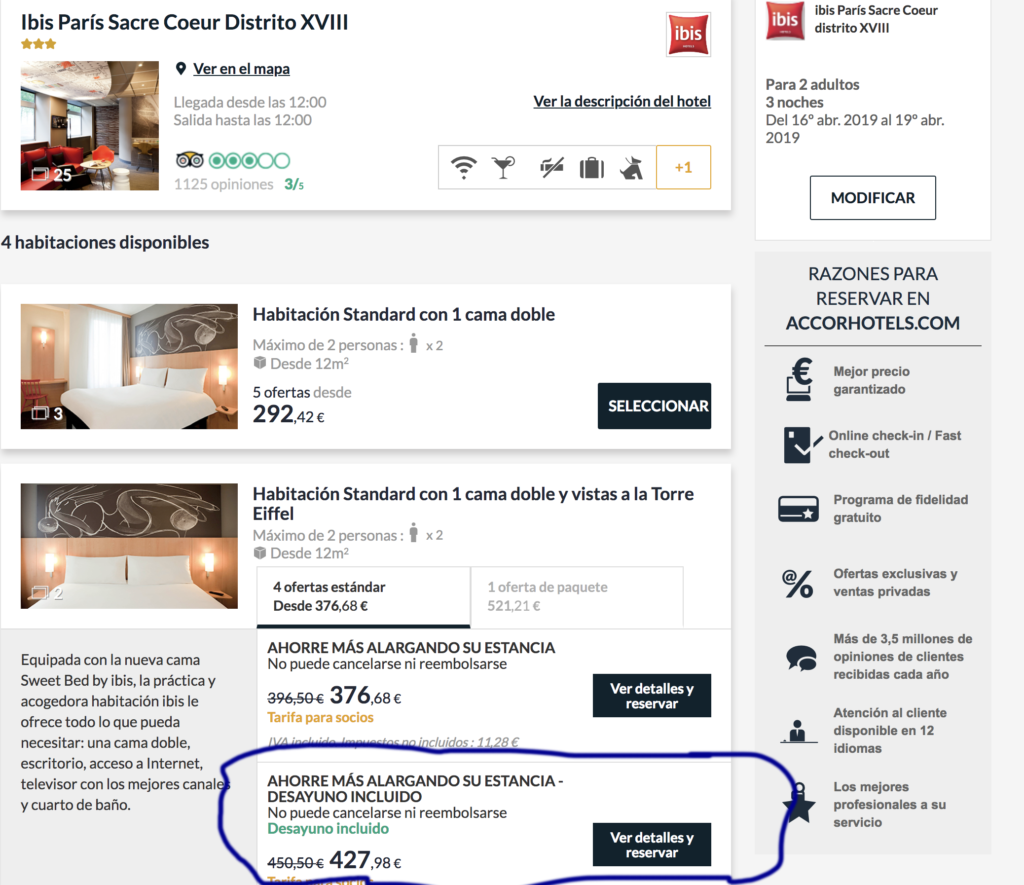
Task: Click the struck-through 396,50 € original price
Action: (295, 698)
